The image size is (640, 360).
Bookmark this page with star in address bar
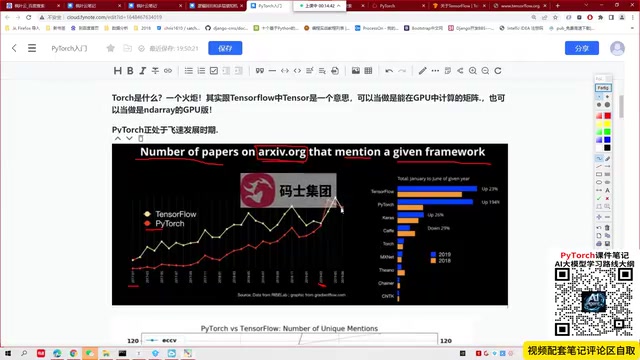555,17
